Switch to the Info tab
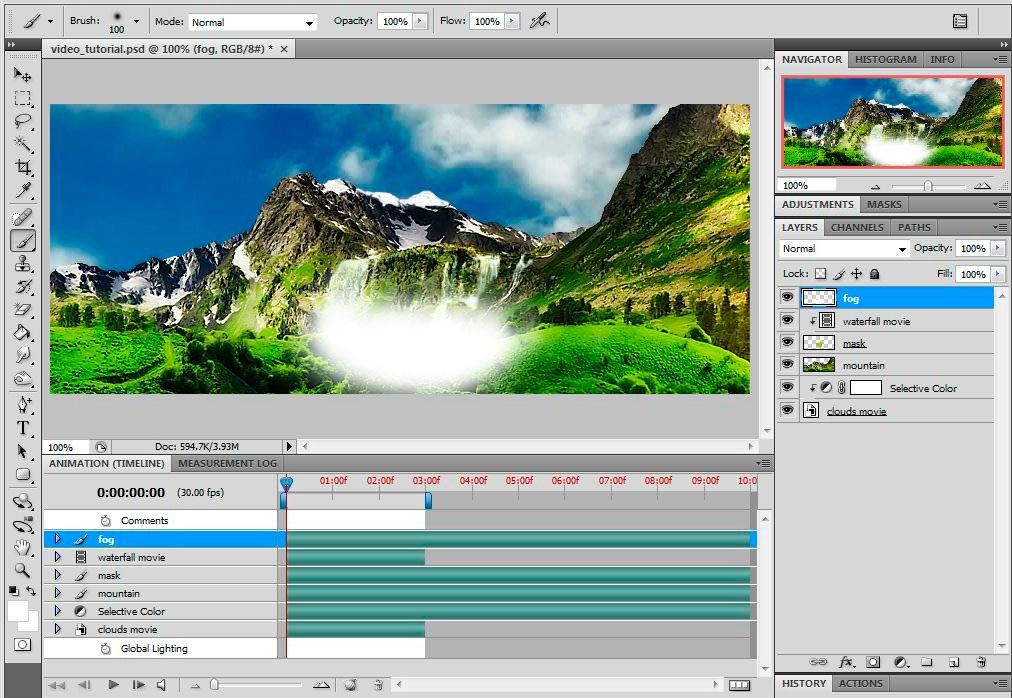The image size is (1012, 698). pyautogui.click(x=942, y=59)
